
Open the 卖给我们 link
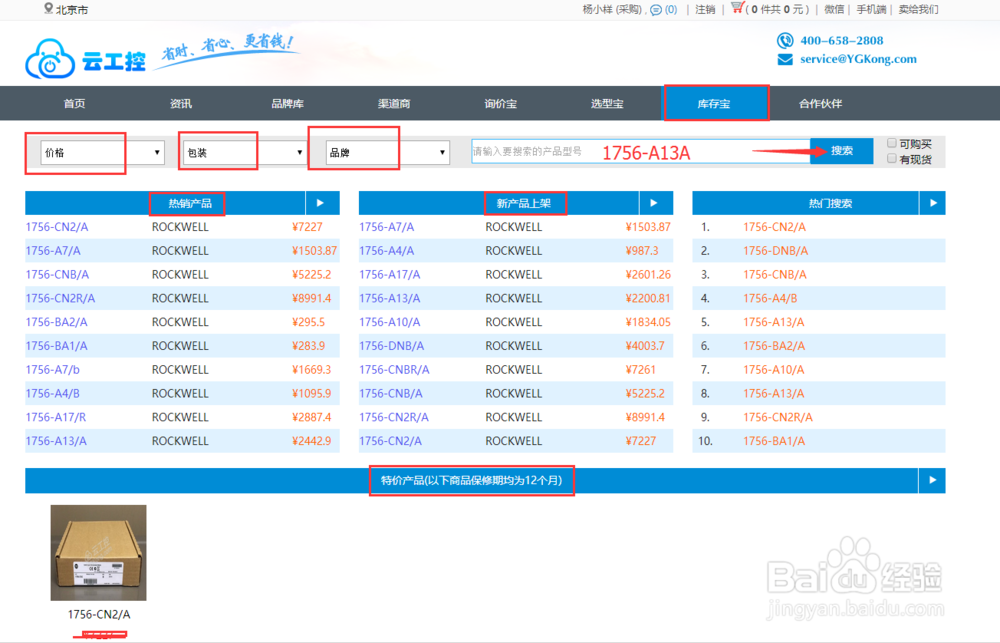(x=918, y=10)
